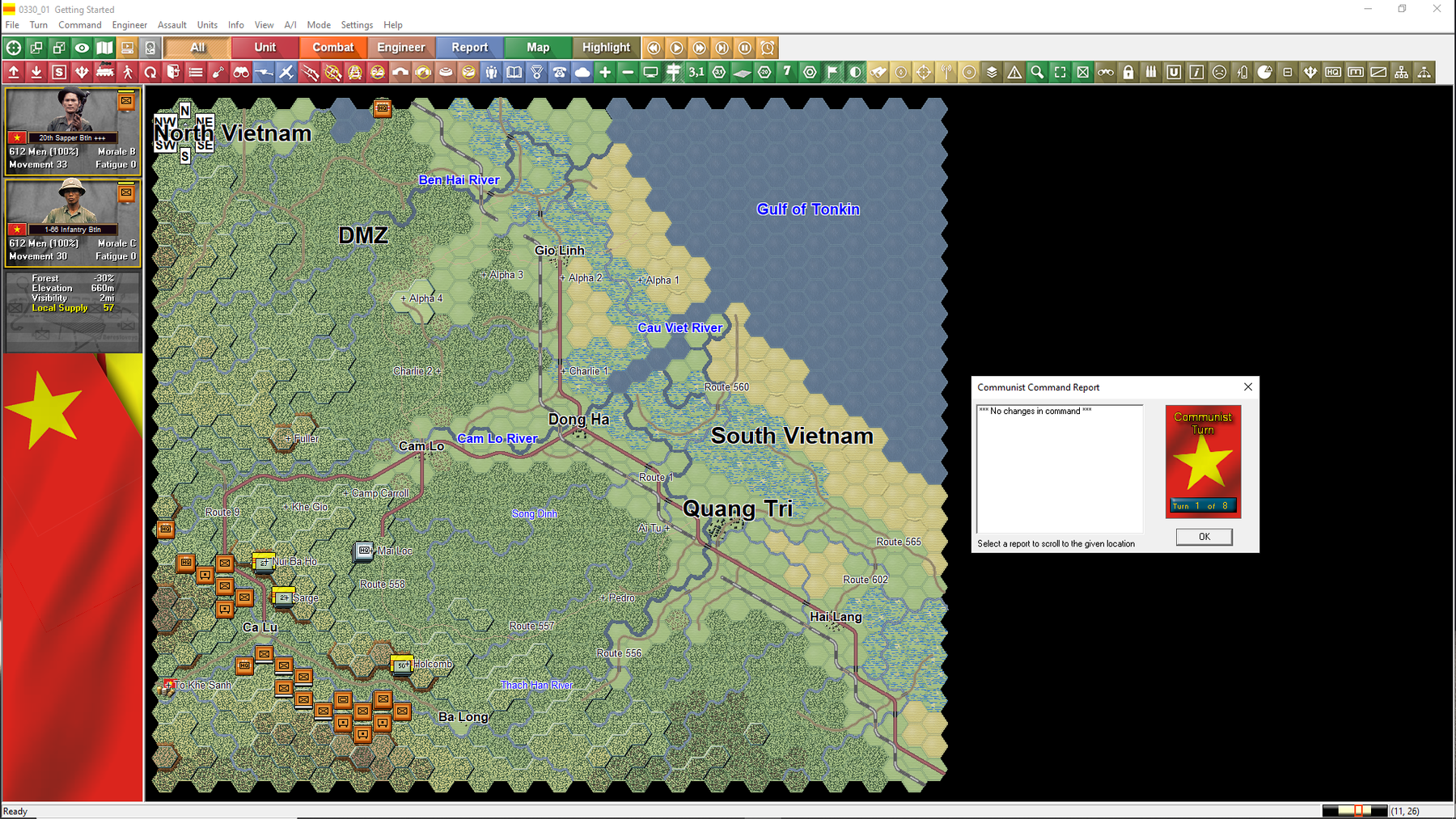Image resolution: width=1456 pixels, height=819 pixels.
Task: Click the stacked layers icon
Action: pos(992,73)
